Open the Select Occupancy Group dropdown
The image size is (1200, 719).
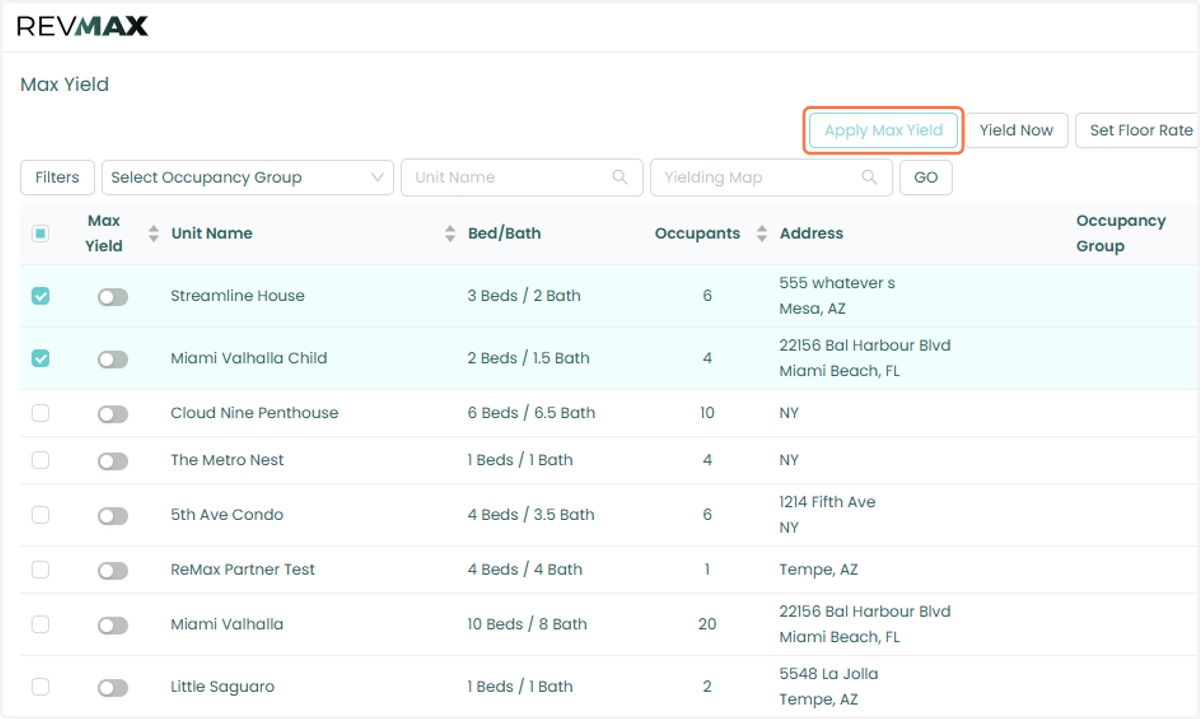point(248,177)
